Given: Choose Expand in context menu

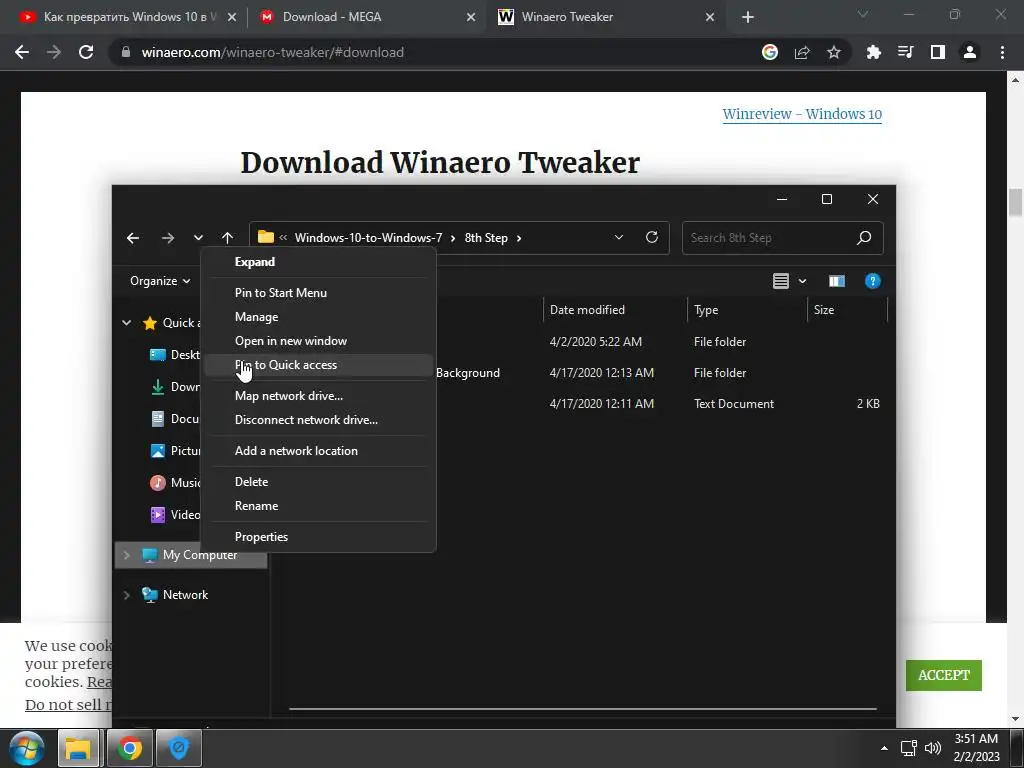Looking at the screenshot, I should pyautogui.click(x=318, y=262).
